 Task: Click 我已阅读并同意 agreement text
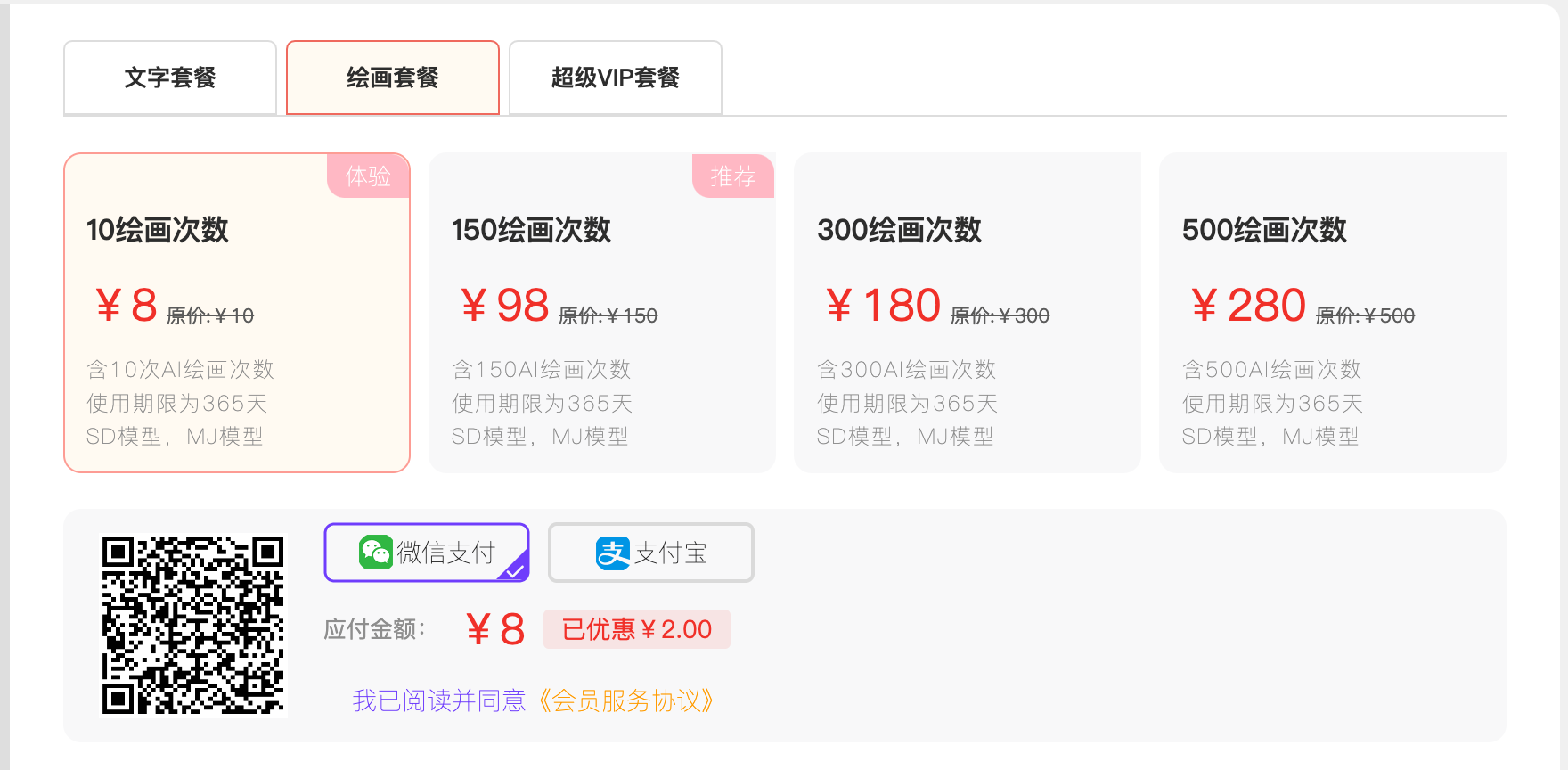438,700
